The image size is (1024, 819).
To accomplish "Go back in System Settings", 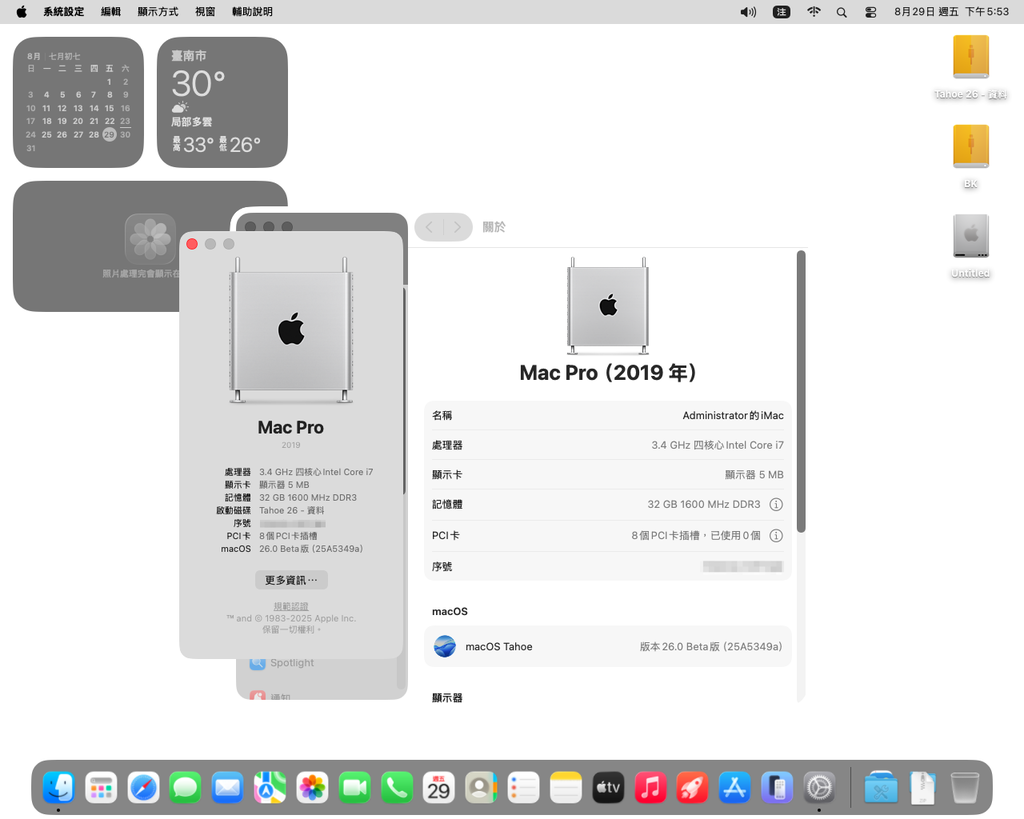I will (x=429, y=227).
